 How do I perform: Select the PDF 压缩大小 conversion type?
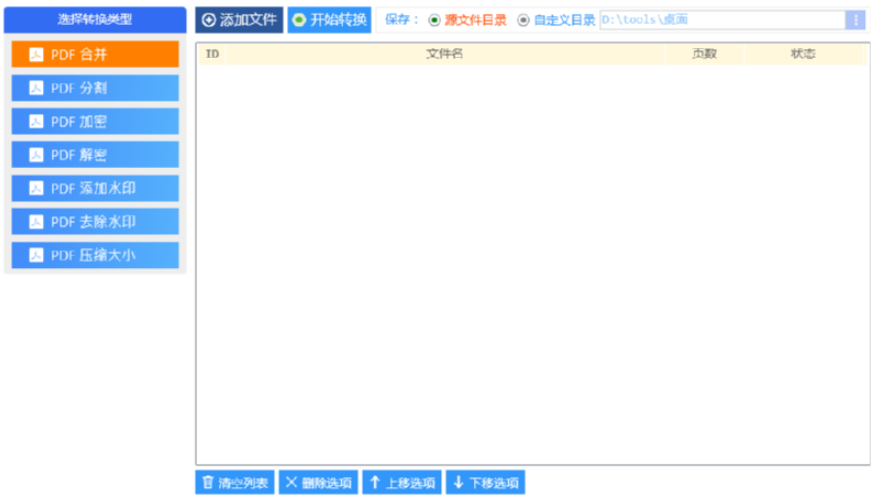95,255
